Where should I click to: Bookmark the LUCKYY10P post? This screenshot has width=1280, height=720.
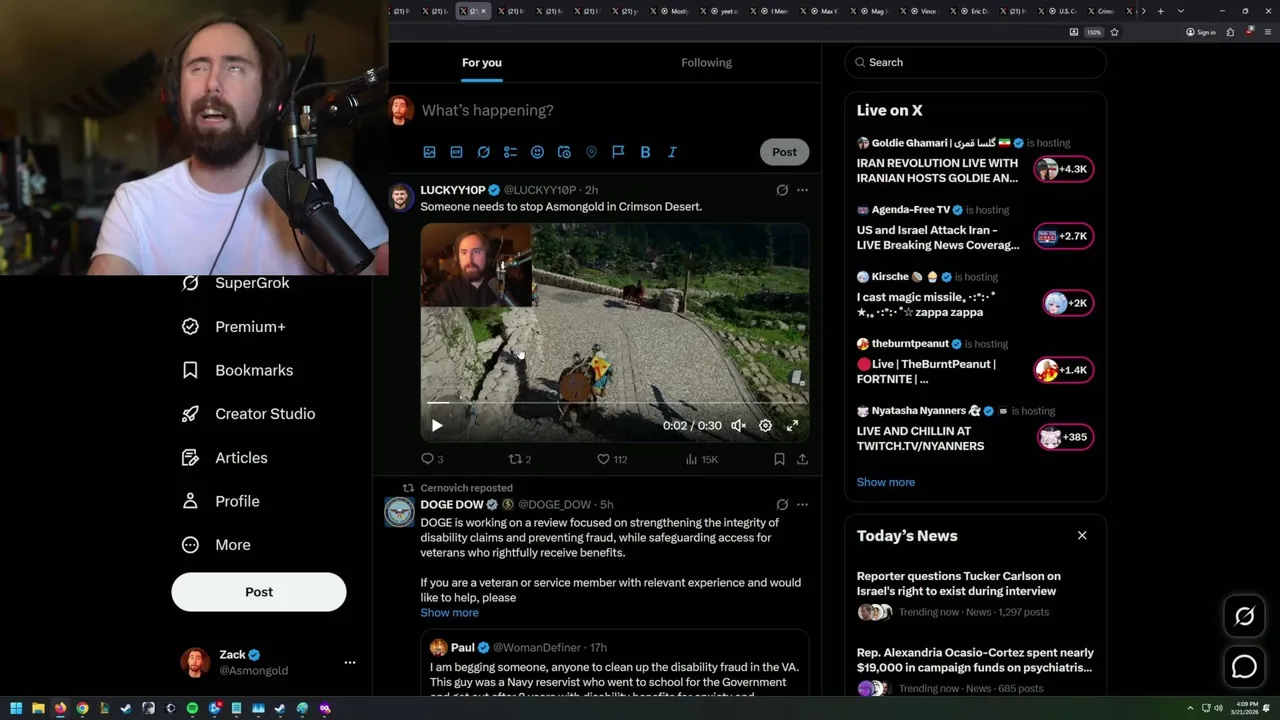(779, 459)
